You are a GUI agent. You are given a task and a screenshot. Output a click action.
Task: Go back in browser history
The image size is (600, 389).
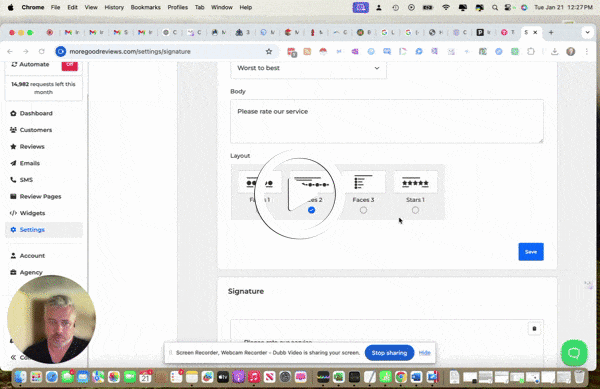(x=10, y=52)
